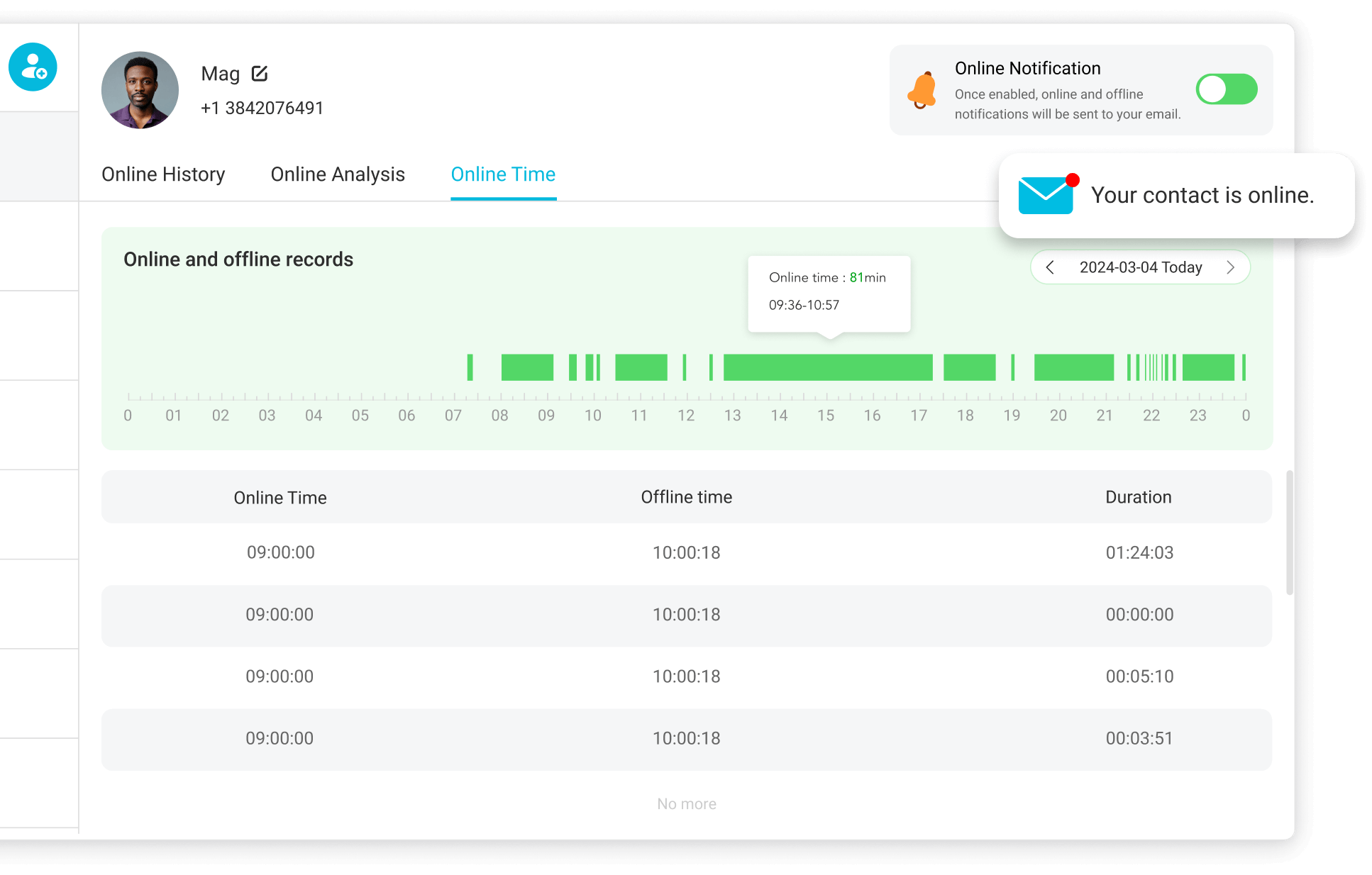Toggle the Online Notification switch
This screenshot has height=875, width=1372.
pyautogui.click(x=1227, y=89)
